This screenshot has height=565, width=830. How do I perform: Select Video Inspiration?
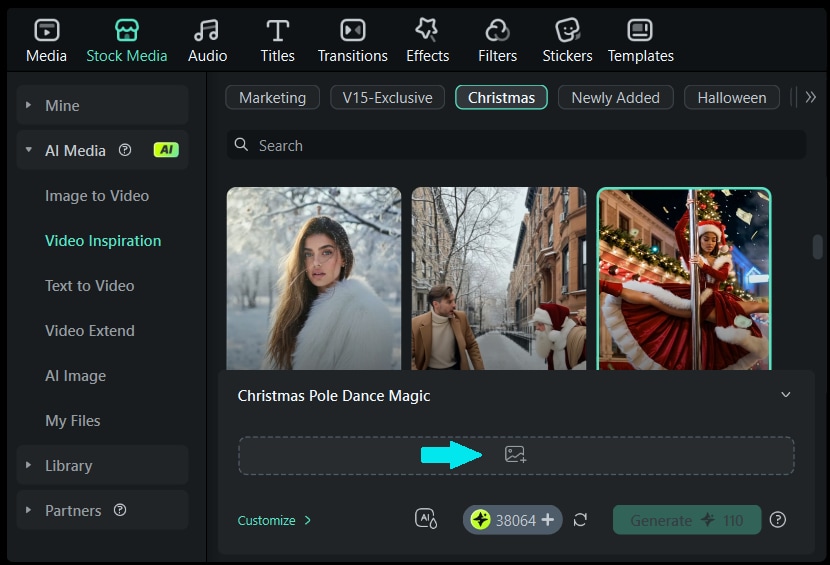coord(103,241)
